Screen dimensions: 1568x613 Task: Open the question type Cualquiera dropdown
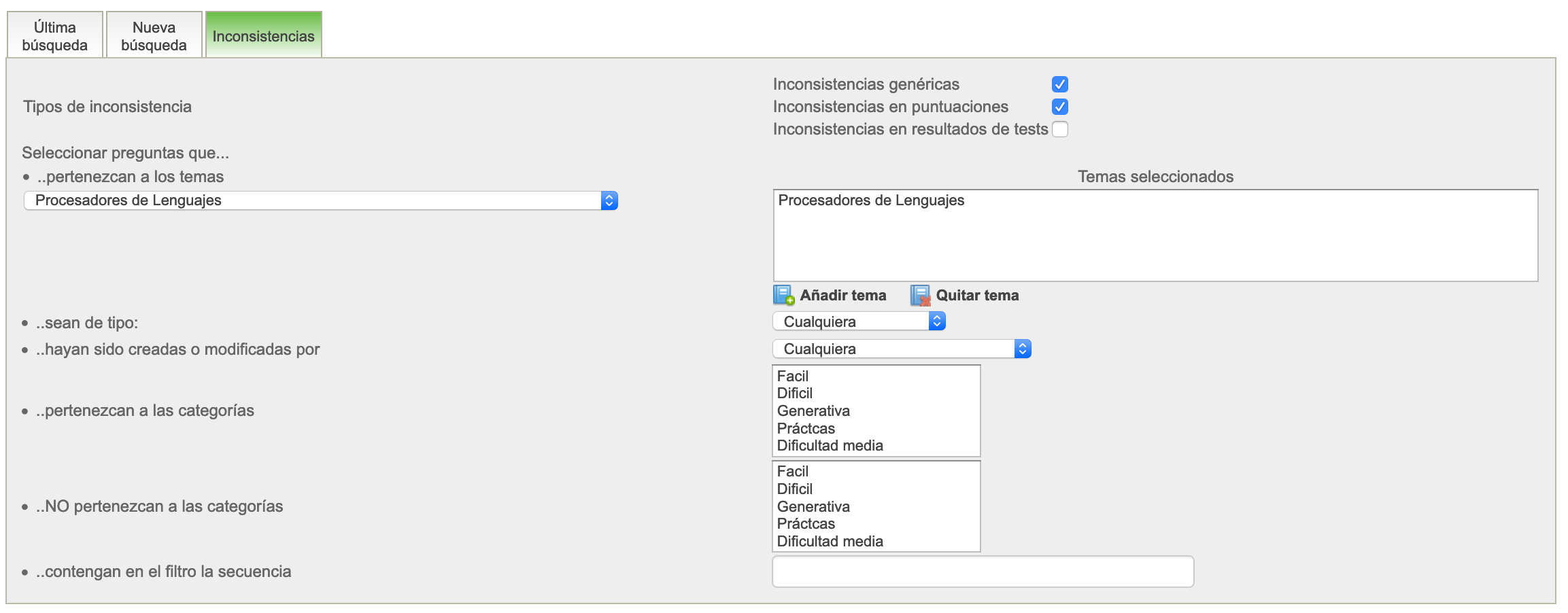point(859,321)
